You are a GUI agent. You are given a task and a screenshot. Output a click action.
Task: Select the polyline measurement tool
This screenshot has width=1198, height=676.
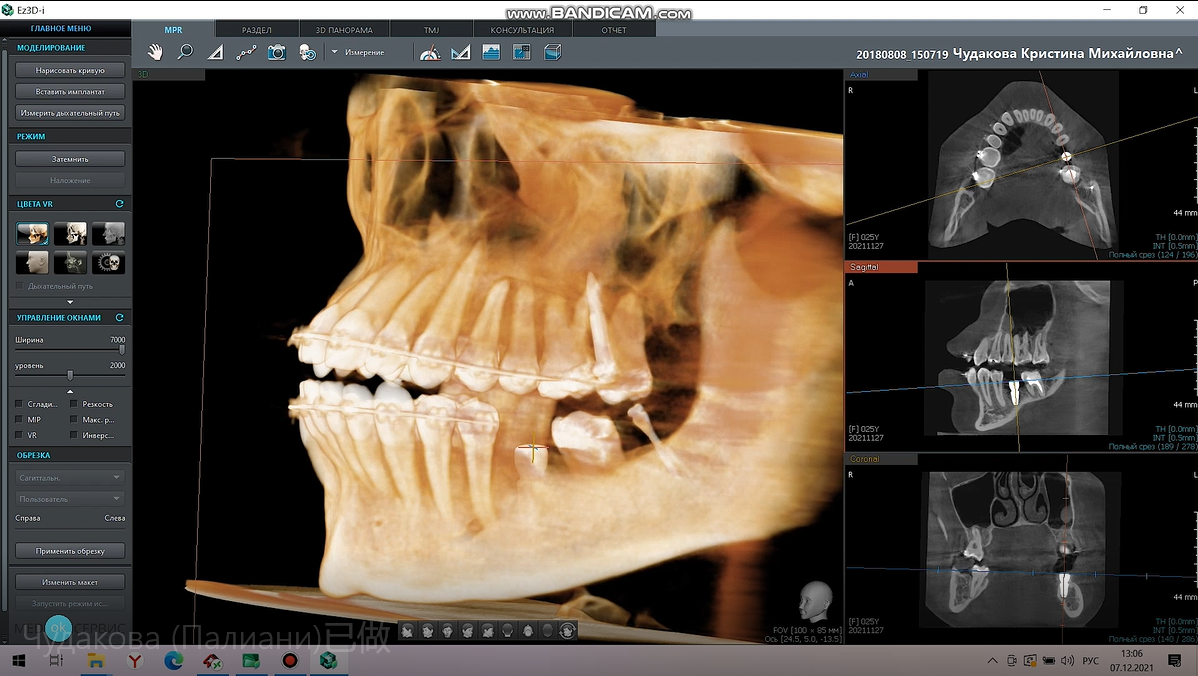pos(246,52)
